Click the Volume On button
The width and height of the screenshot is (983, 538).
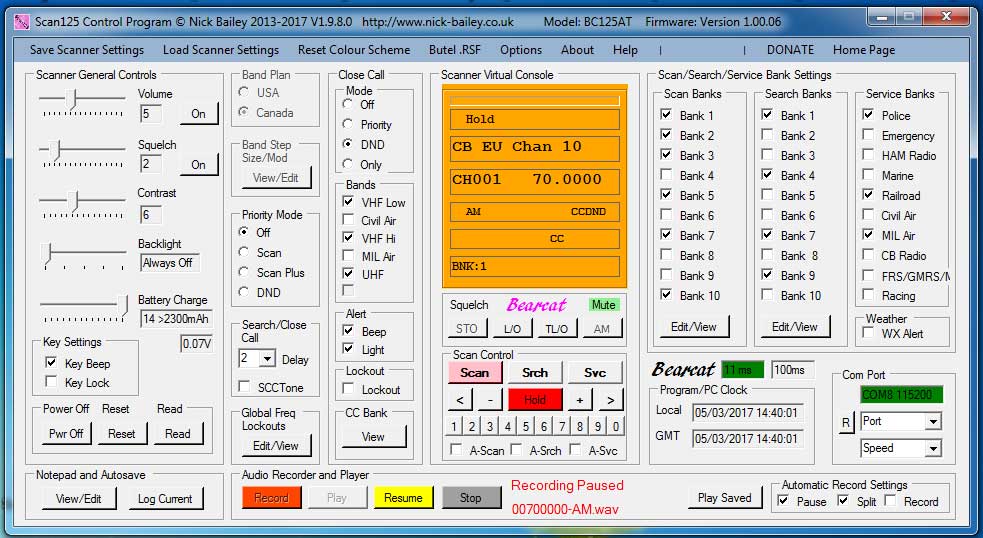pos(198,113)
